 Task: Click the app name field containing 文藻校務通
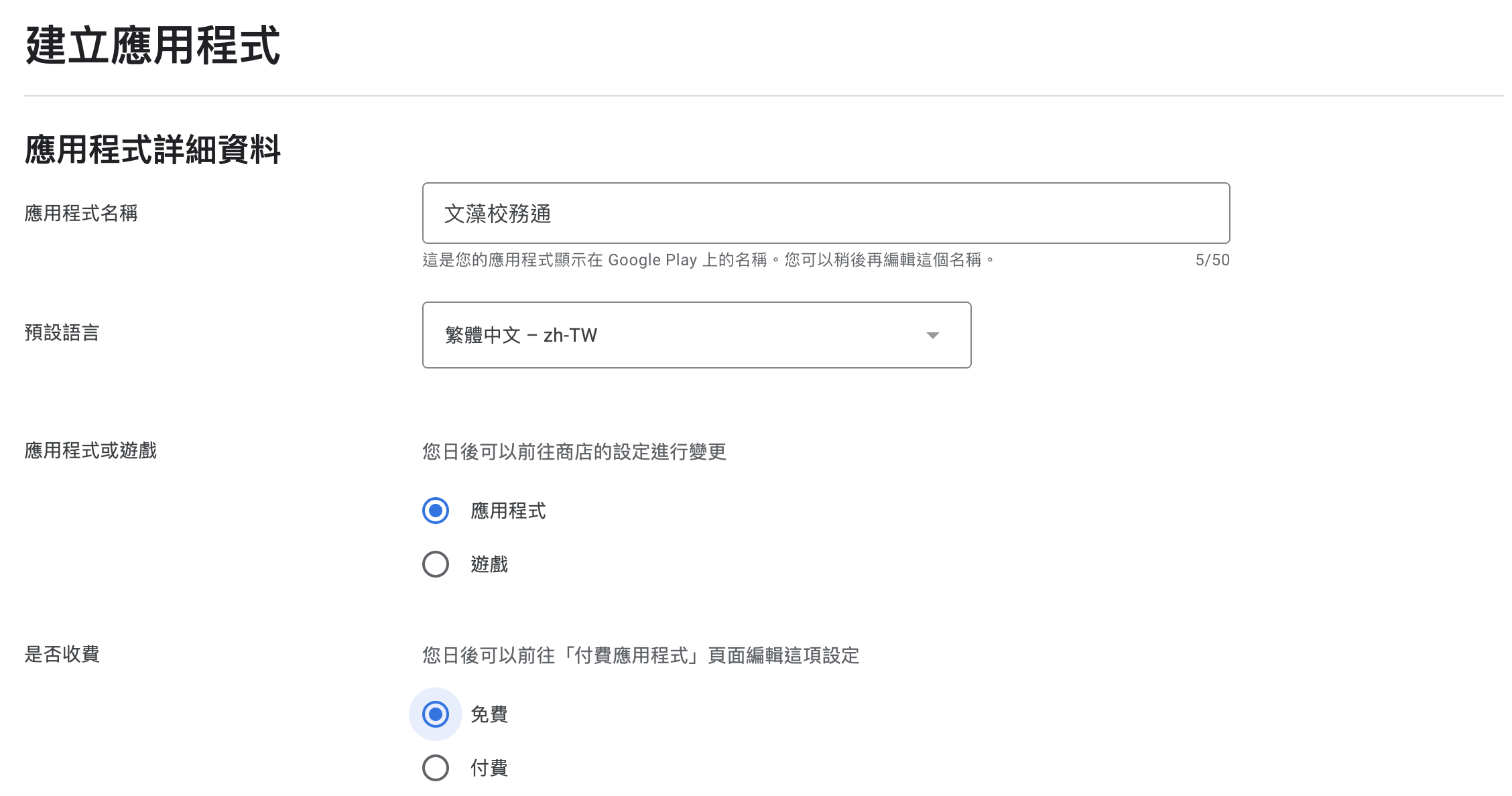pos(826,213)
